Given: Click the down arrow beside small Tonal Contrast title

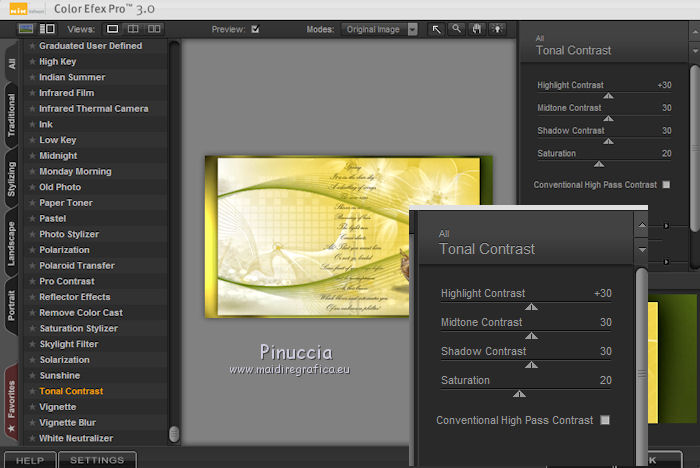Looking at the screenshot, I should click(x=695, y=51).
